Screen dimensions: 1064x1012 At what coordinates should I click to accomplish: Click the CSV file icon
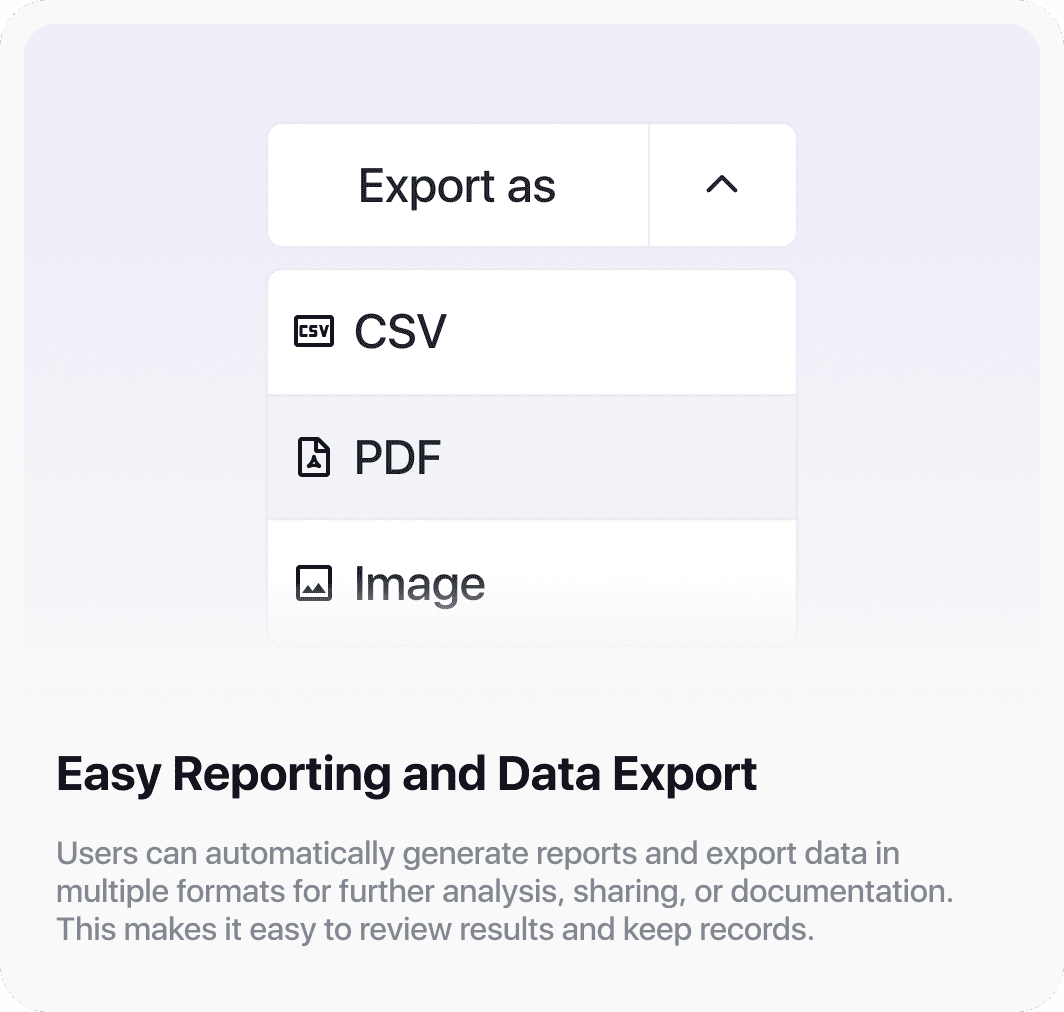[x=313, y=332]
